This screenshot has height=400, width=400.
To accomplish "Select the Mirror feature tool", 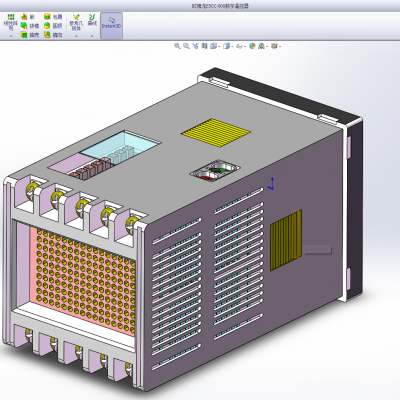I will click(x=53, y=34).
